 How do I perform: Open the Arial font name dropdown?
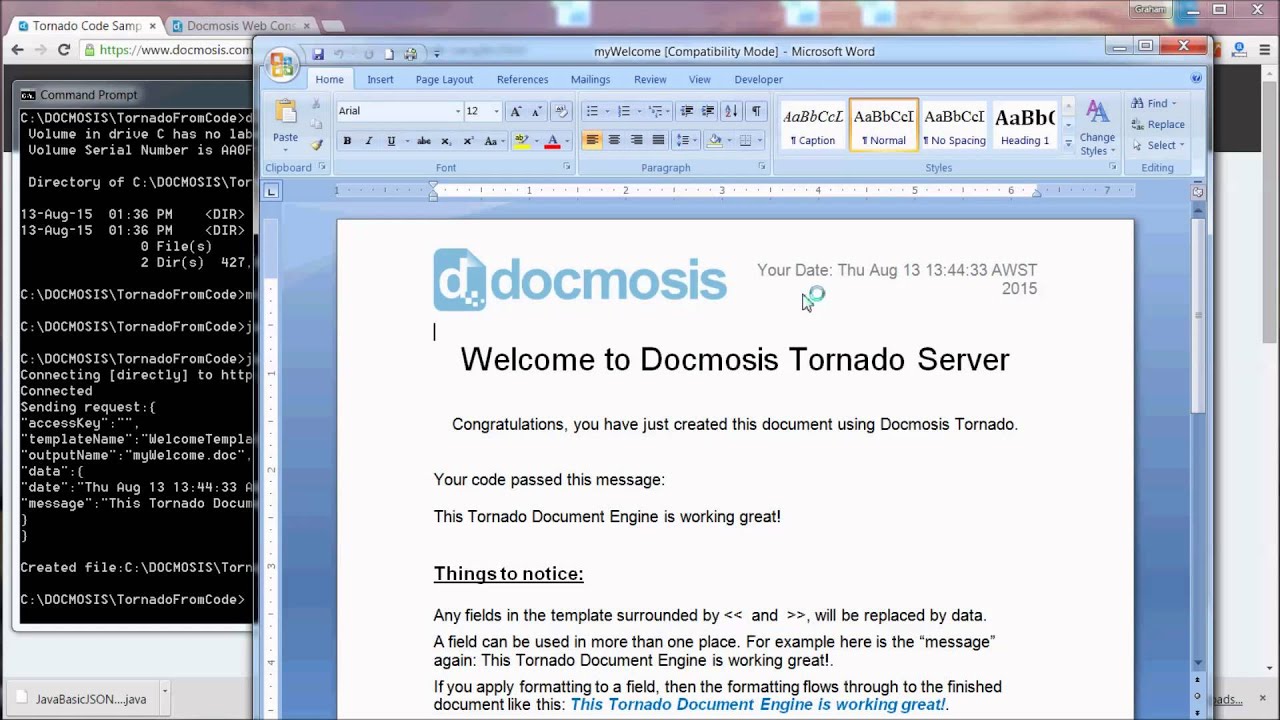458,111
